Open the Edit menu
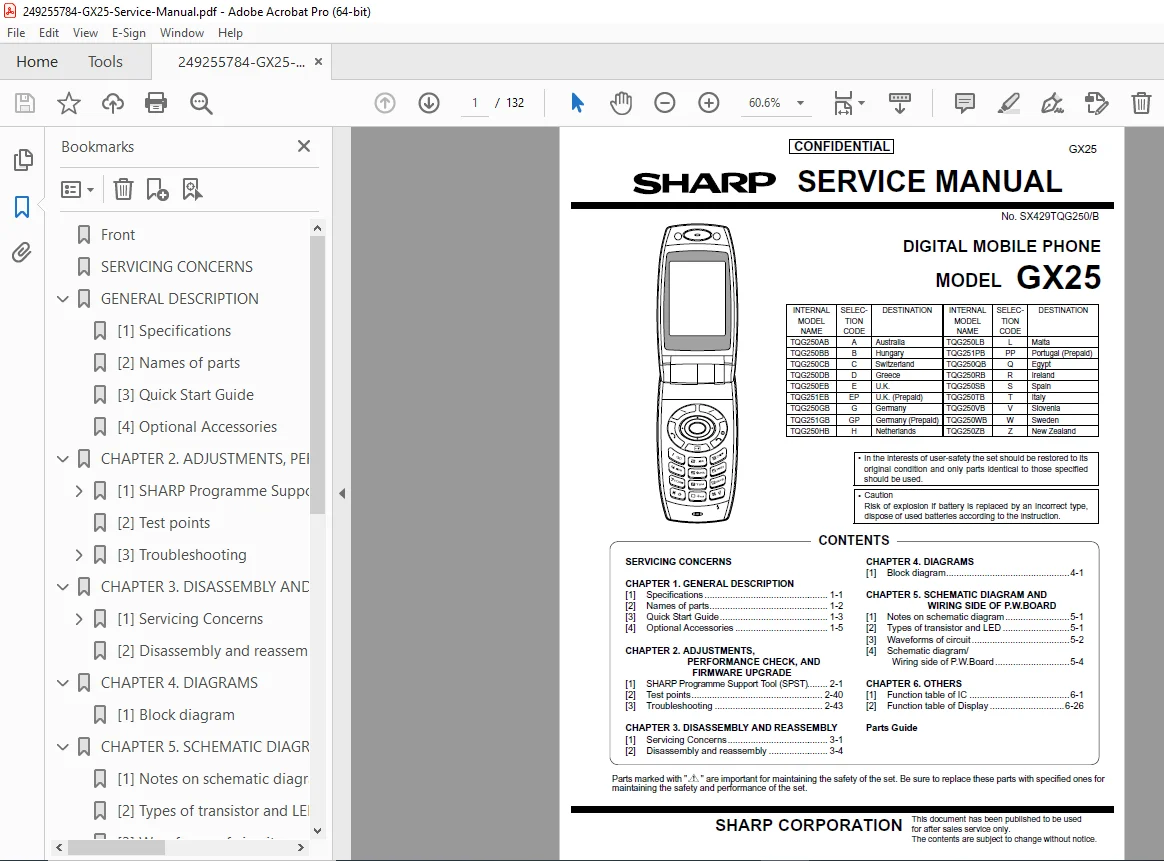Viewport: 1164px width, 861px height. pyautogui.click(x=49, y=33)
